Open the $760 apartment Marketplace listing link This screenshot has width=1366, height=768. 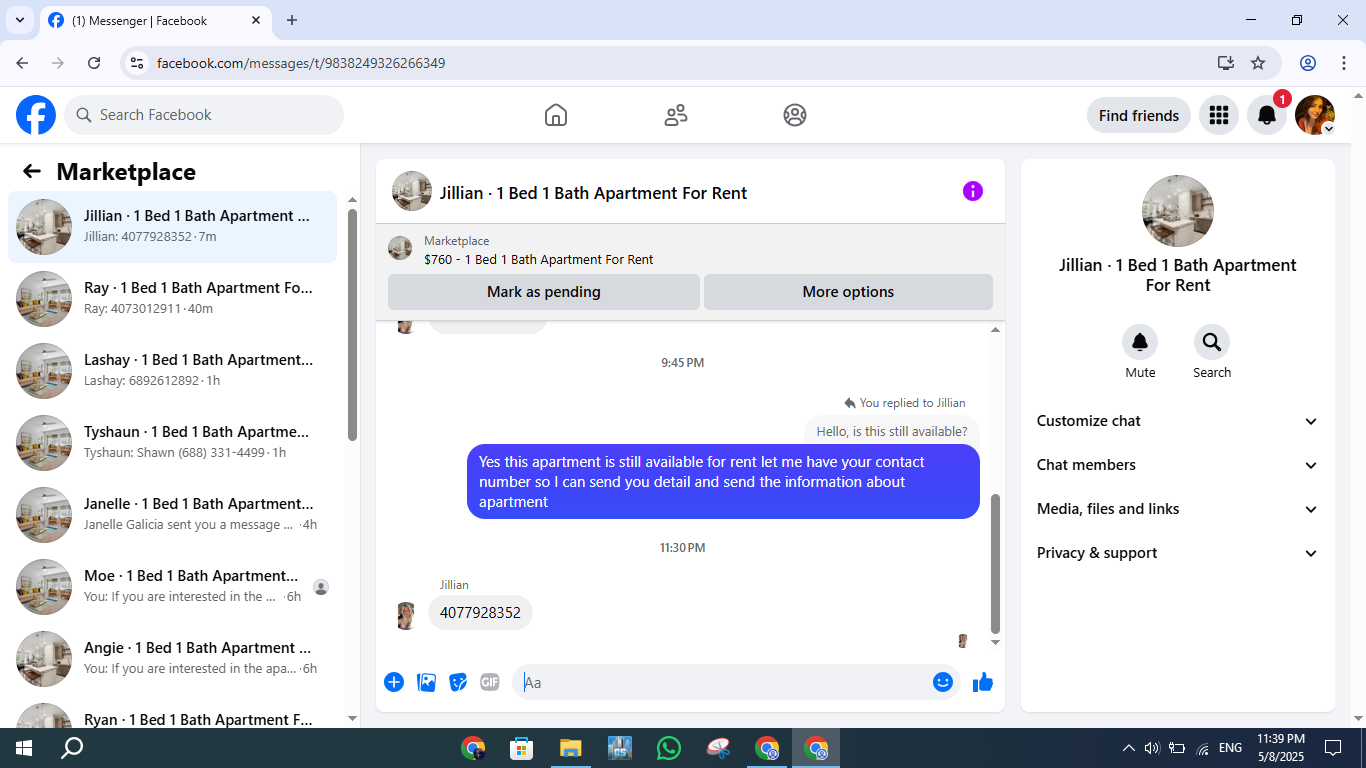point(538,260)
